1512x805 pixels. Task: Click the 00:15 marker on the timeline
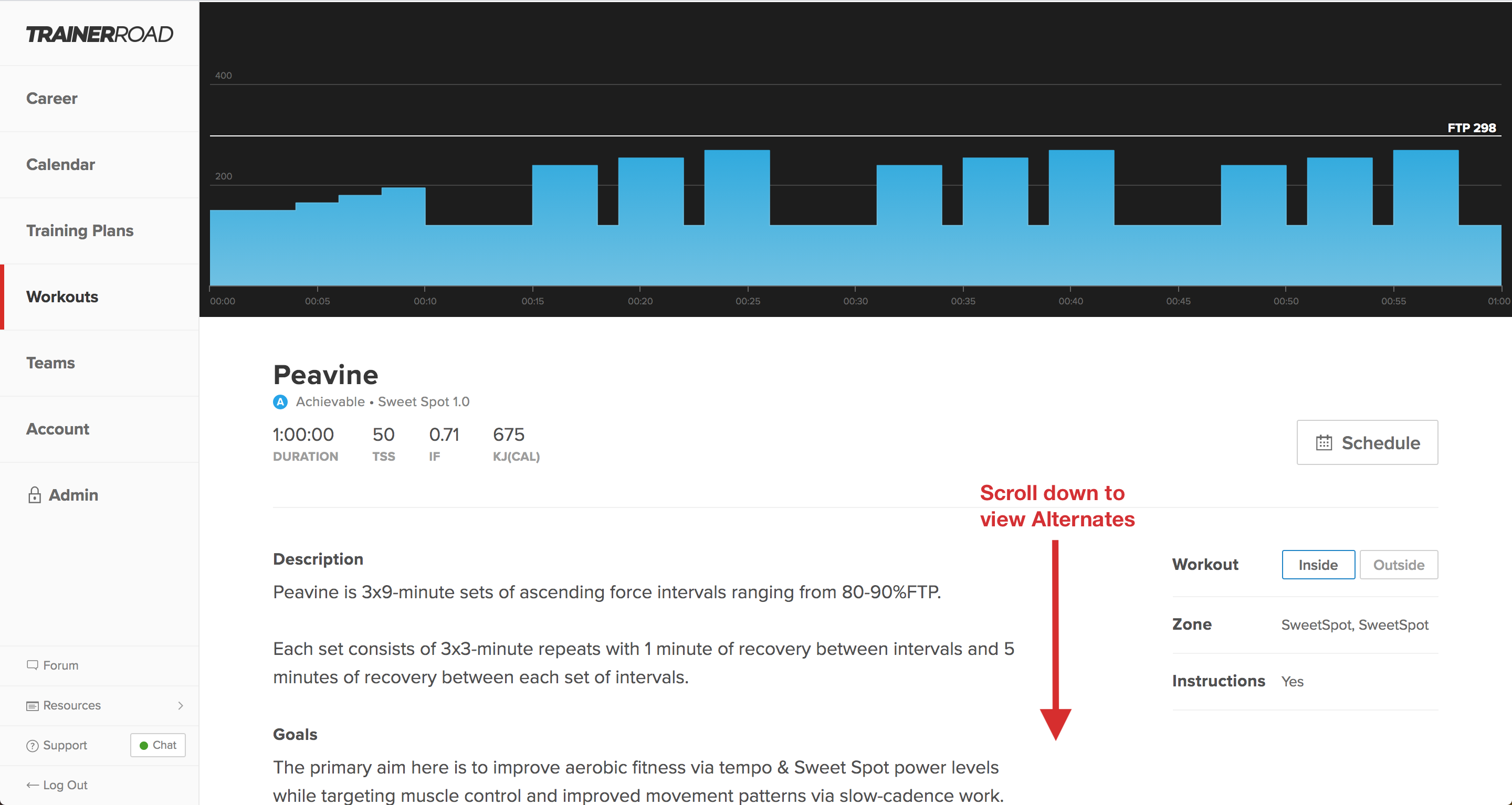[532, 301]
